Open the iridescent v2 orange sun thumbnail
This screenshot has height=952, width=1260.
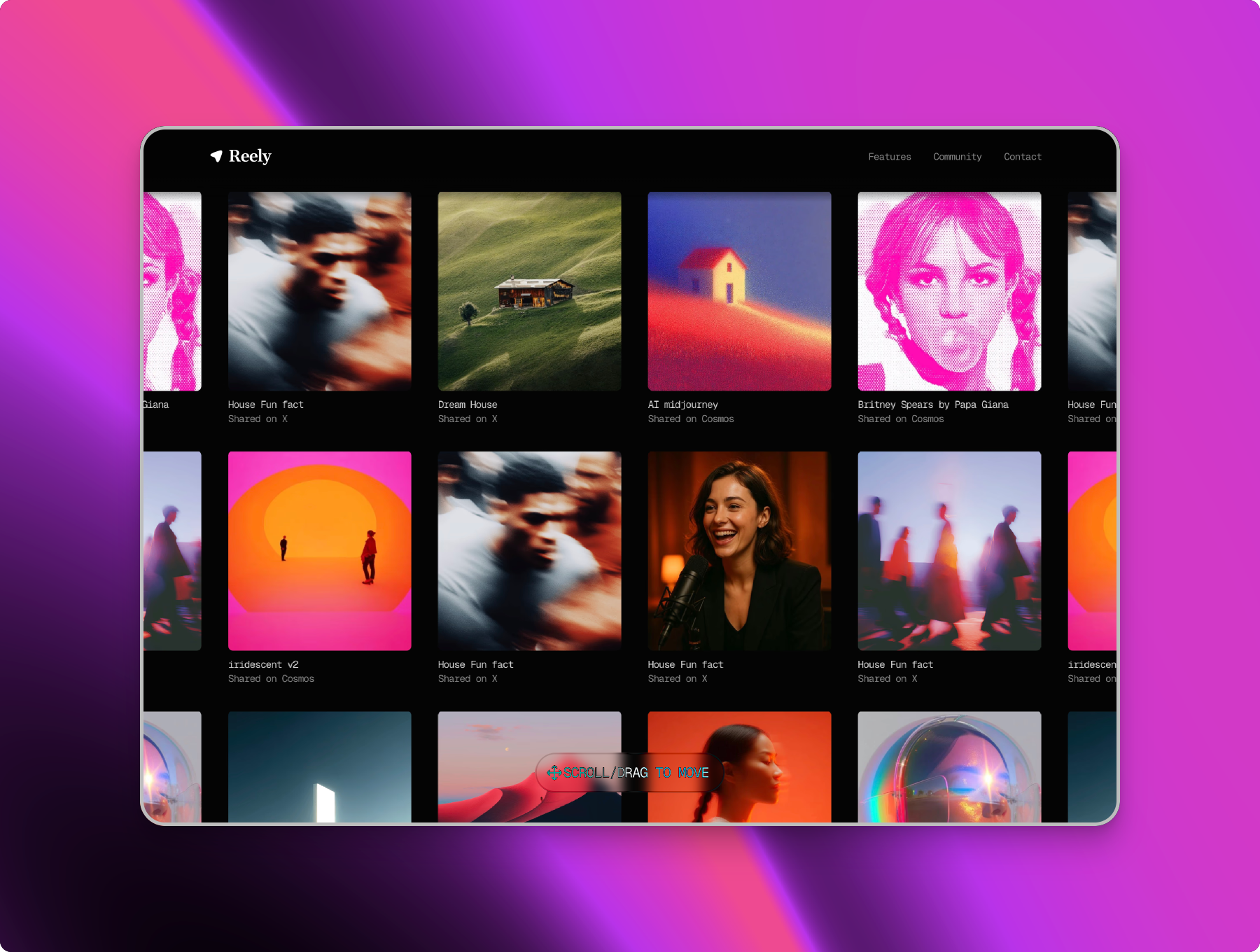click(320, 551)
